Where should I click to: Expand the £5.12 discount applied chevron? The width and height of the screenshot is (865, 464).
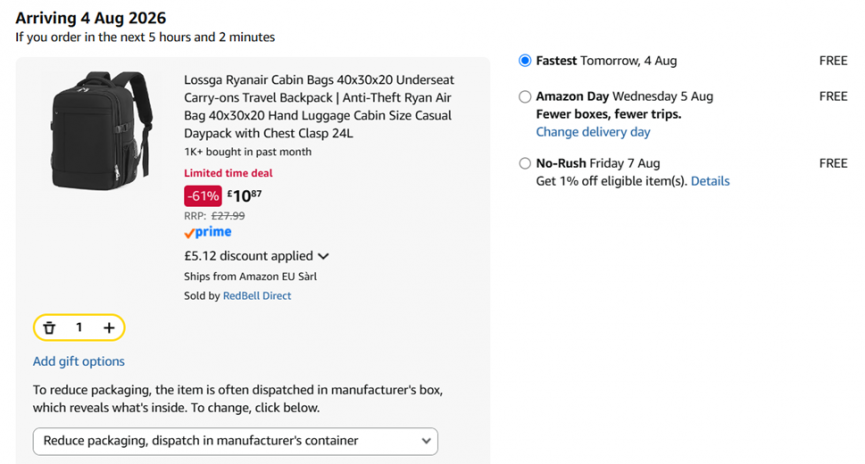click(x=323, y=256)
